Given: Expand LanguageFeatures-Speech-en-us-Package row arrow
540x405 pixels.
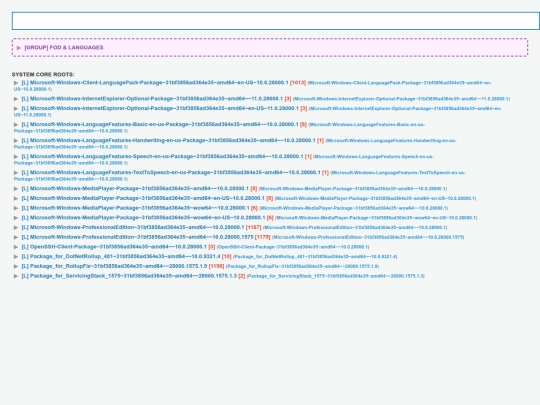Looking at the screenshot, I should [x=16, y=157].
